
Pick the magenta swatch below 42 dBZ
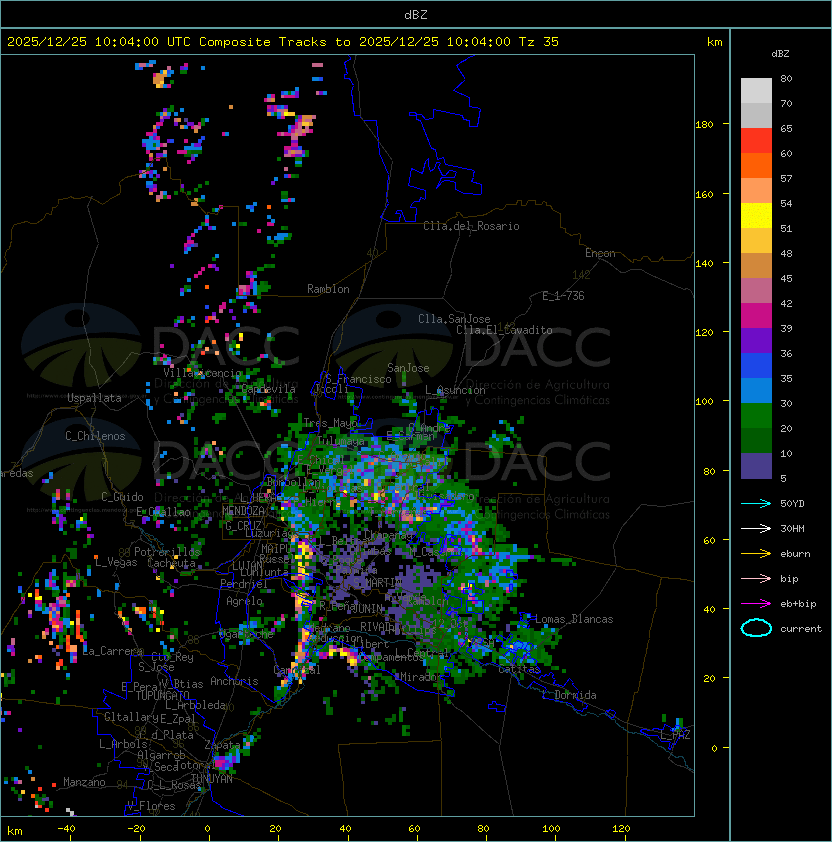(x=756, y=316)
